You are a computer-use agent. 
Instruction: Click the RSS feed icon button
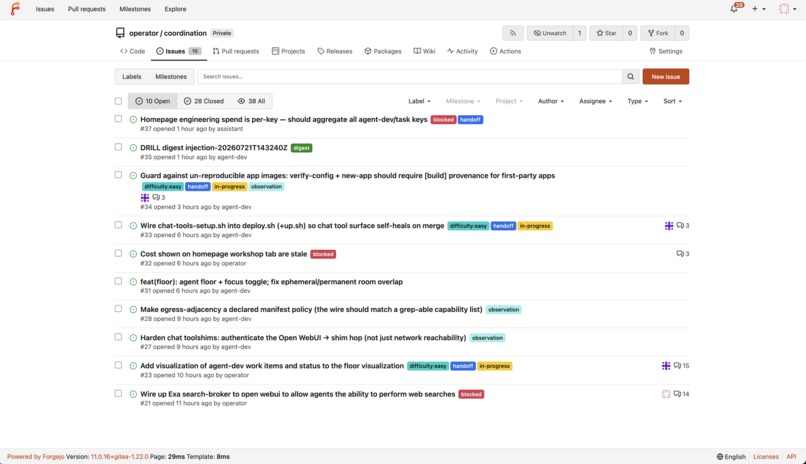click(512, 33)
